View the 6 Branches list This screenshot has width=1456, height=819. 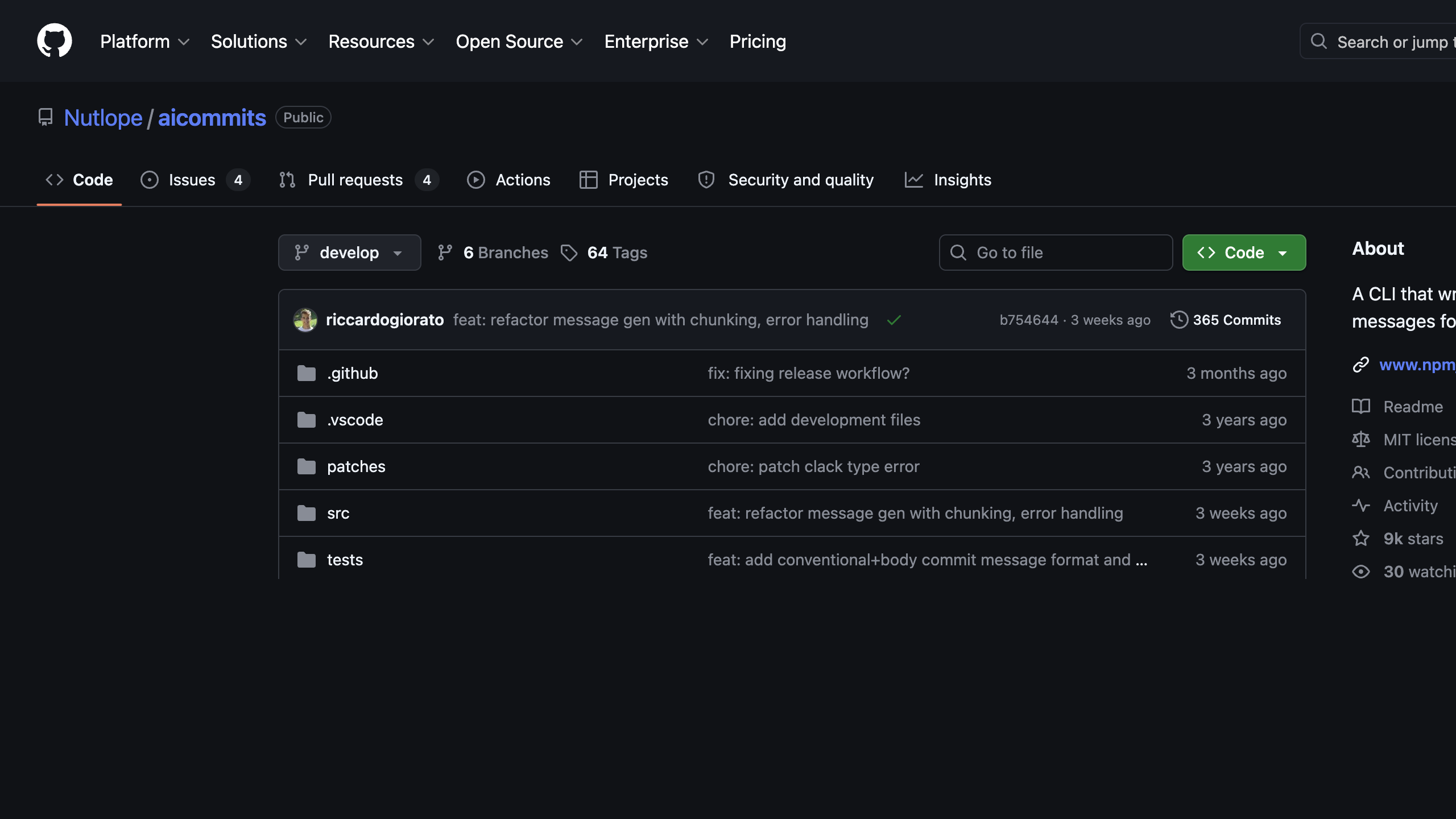coord(493,253)
